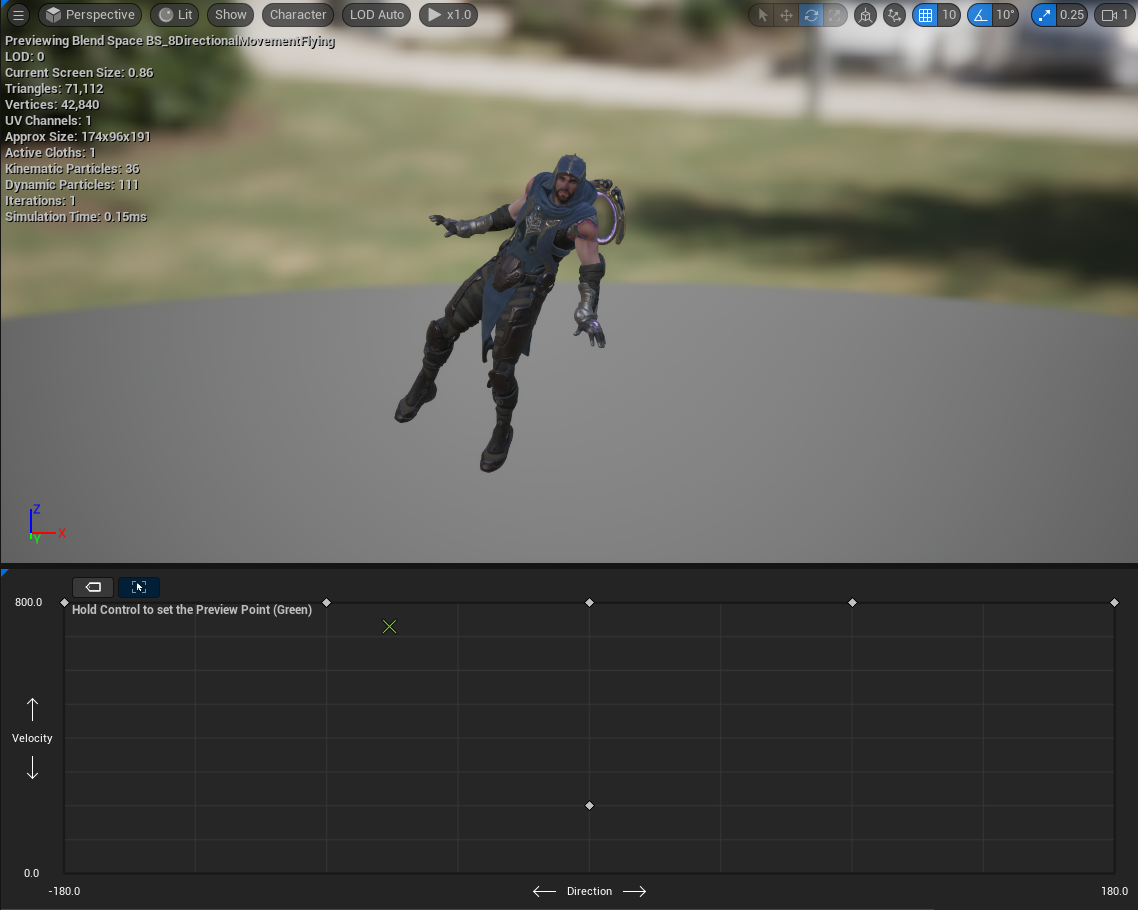Open the scale snap value 0.25 dropdown
1138x910 pixels.
coord(1072,15)
